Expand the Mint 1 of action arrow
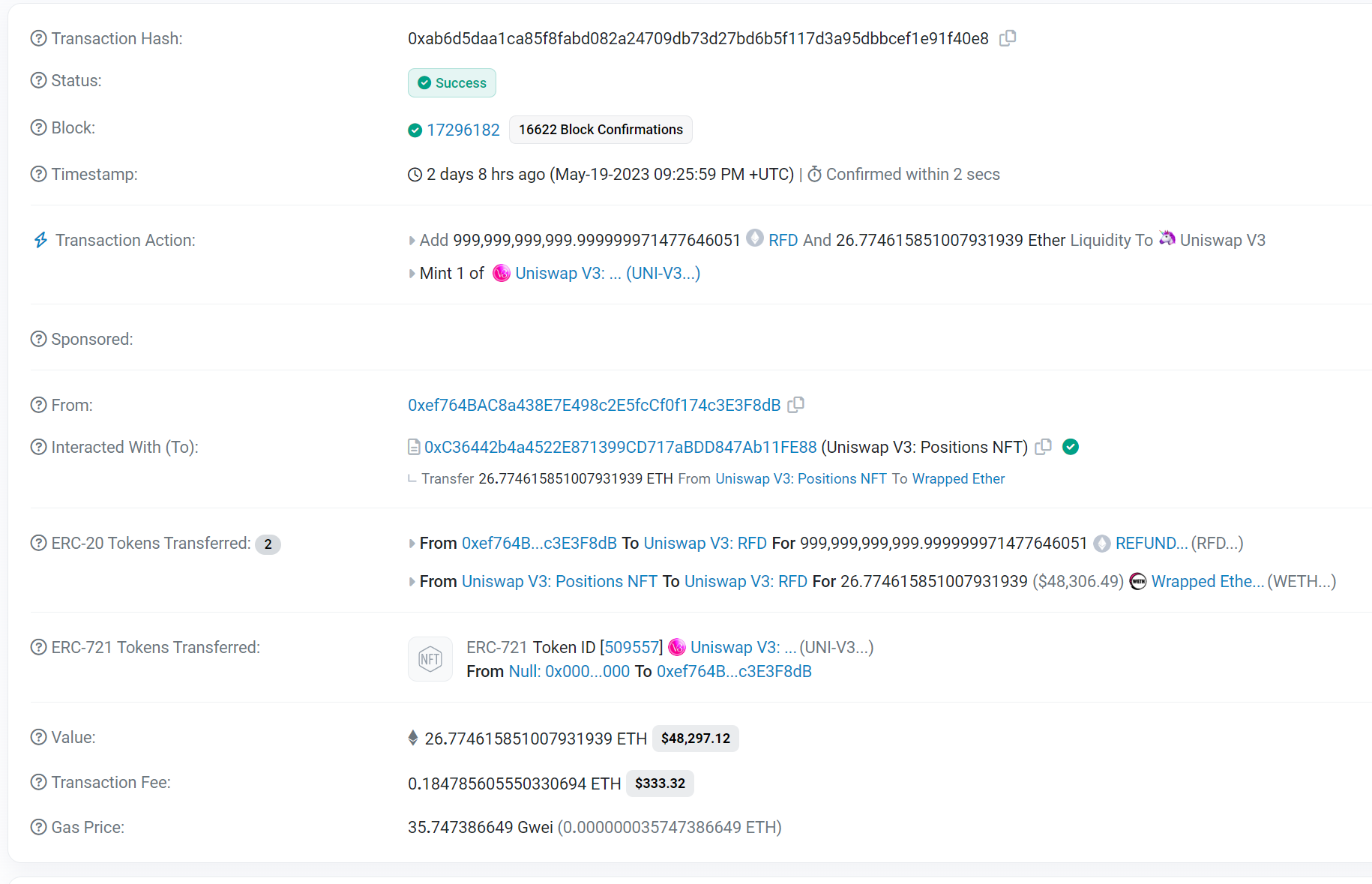 click(412, 274)
